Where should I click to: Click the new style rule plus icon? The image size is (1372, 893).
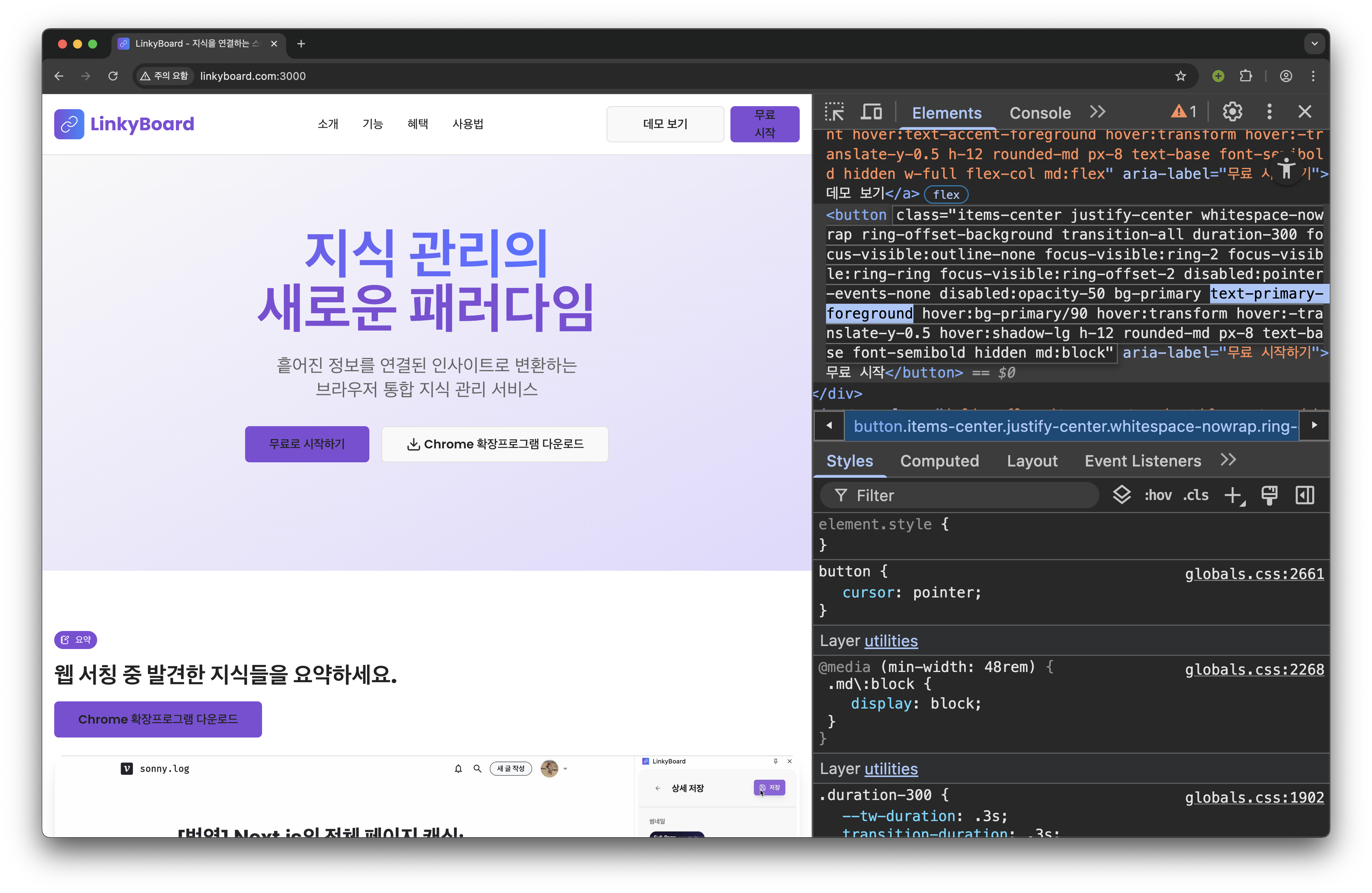point(1233,495)
